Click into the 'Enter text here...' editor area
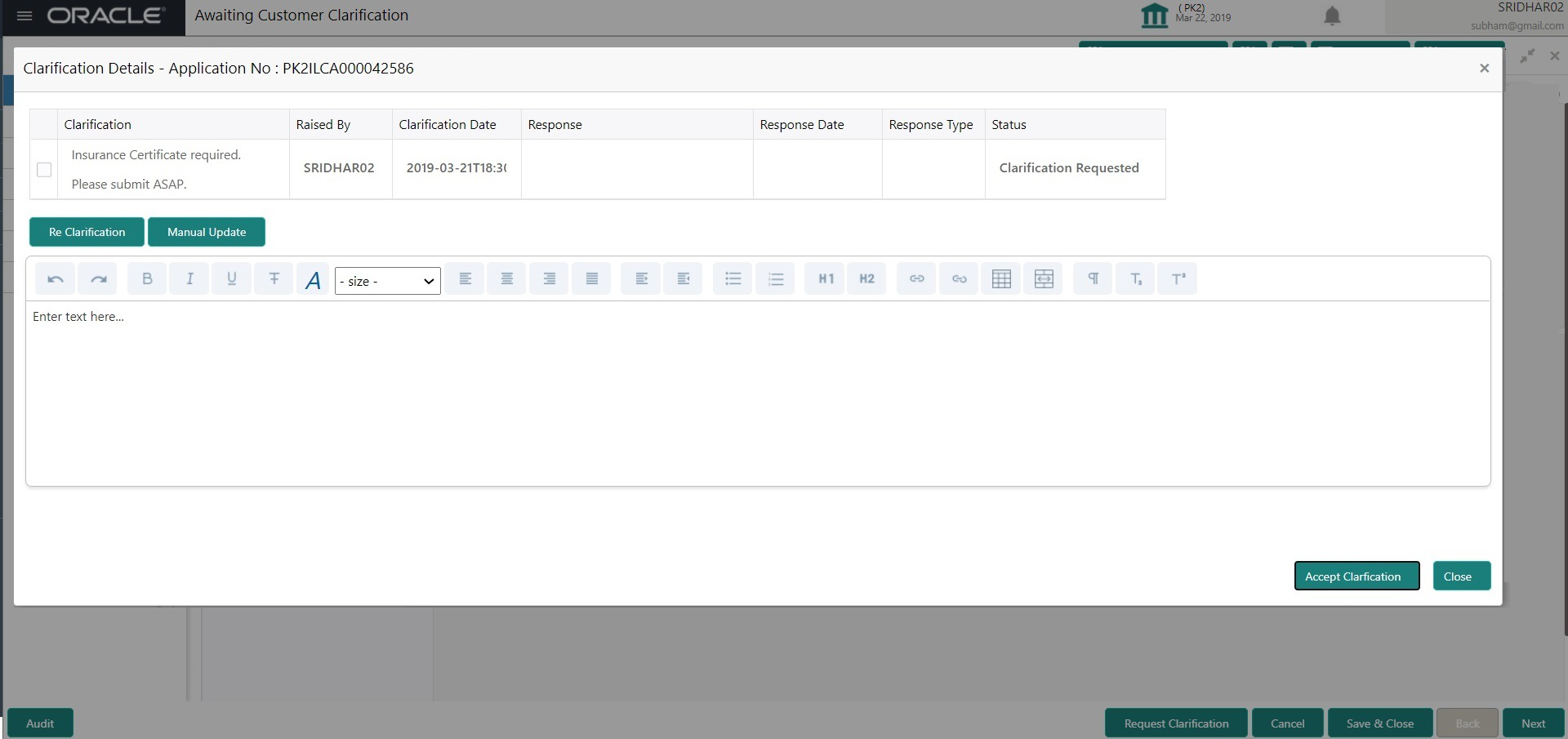Viewport: 1568px width, 739px height. pos(758,394)
